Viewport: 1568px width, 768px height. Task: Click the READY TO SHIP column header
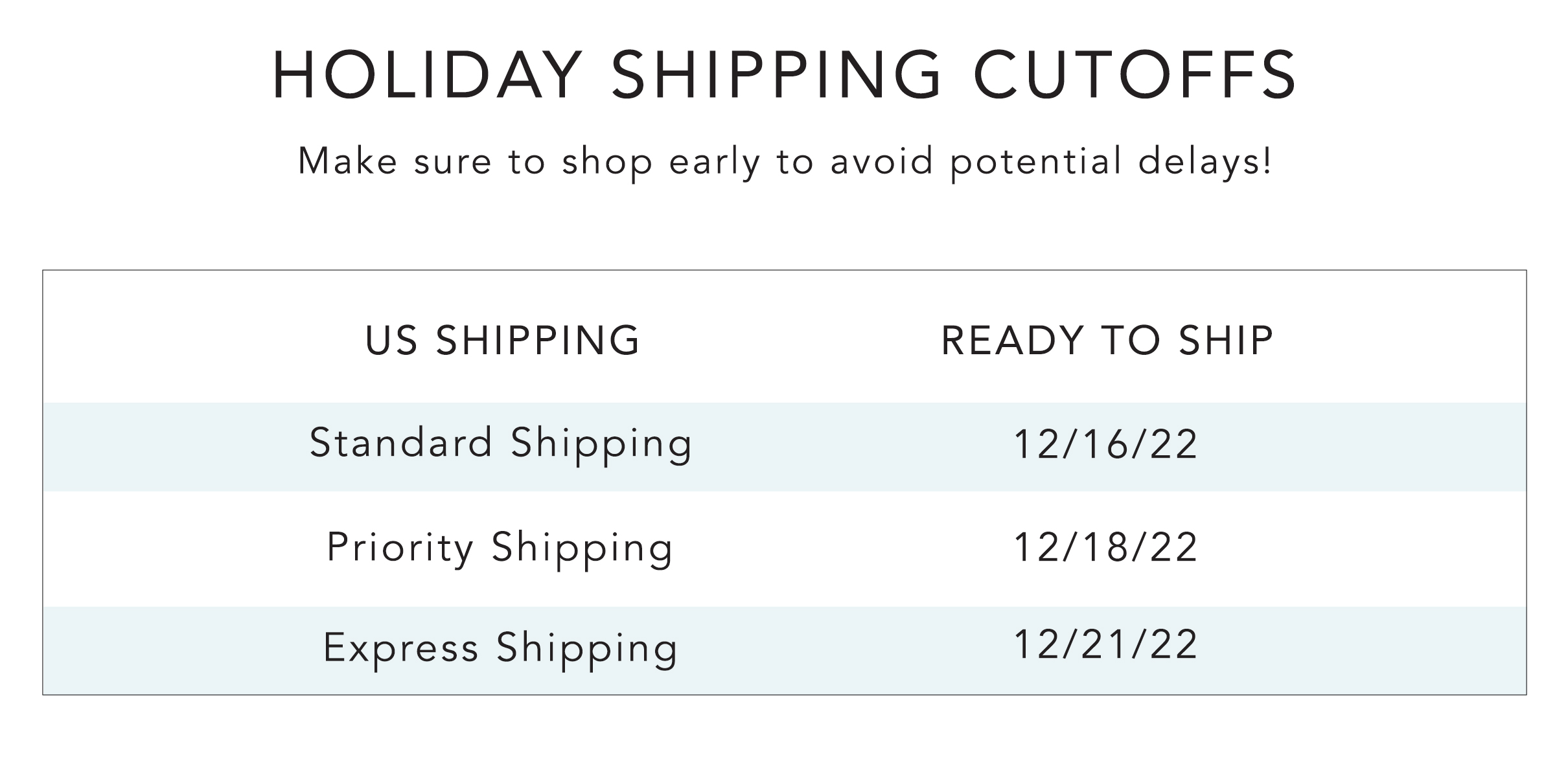1107,340
